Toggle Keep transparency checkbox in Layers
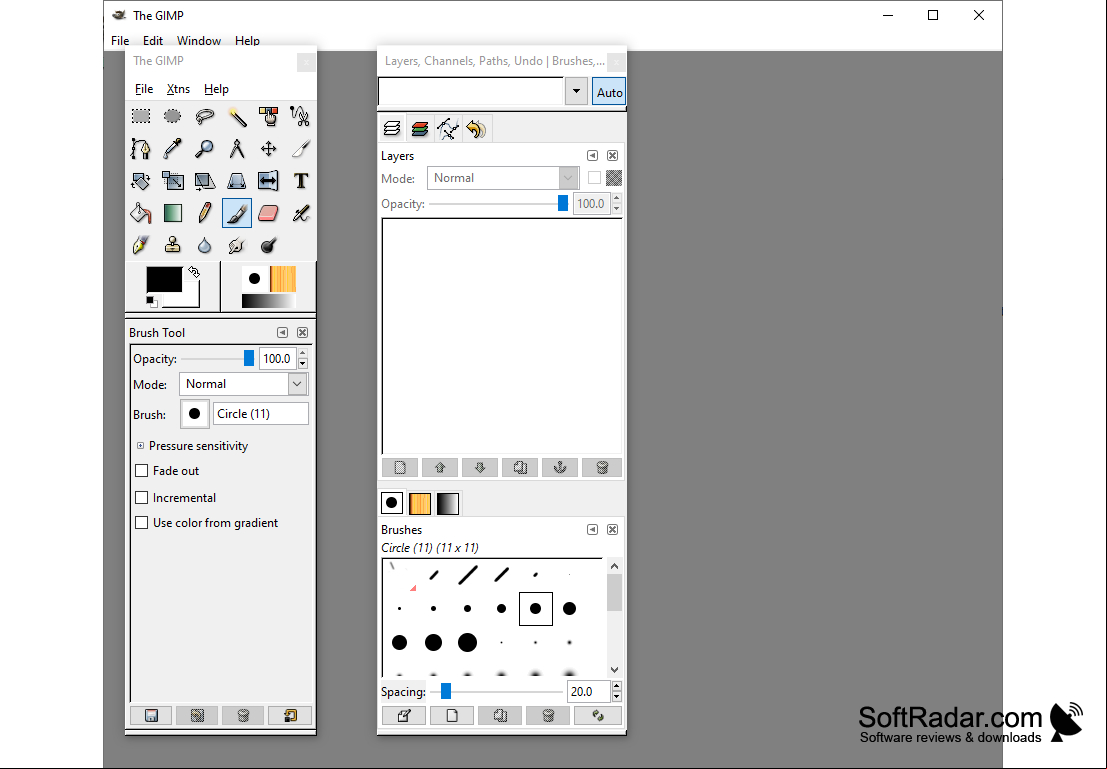The image size is (1107, 769). pos(594,178)
